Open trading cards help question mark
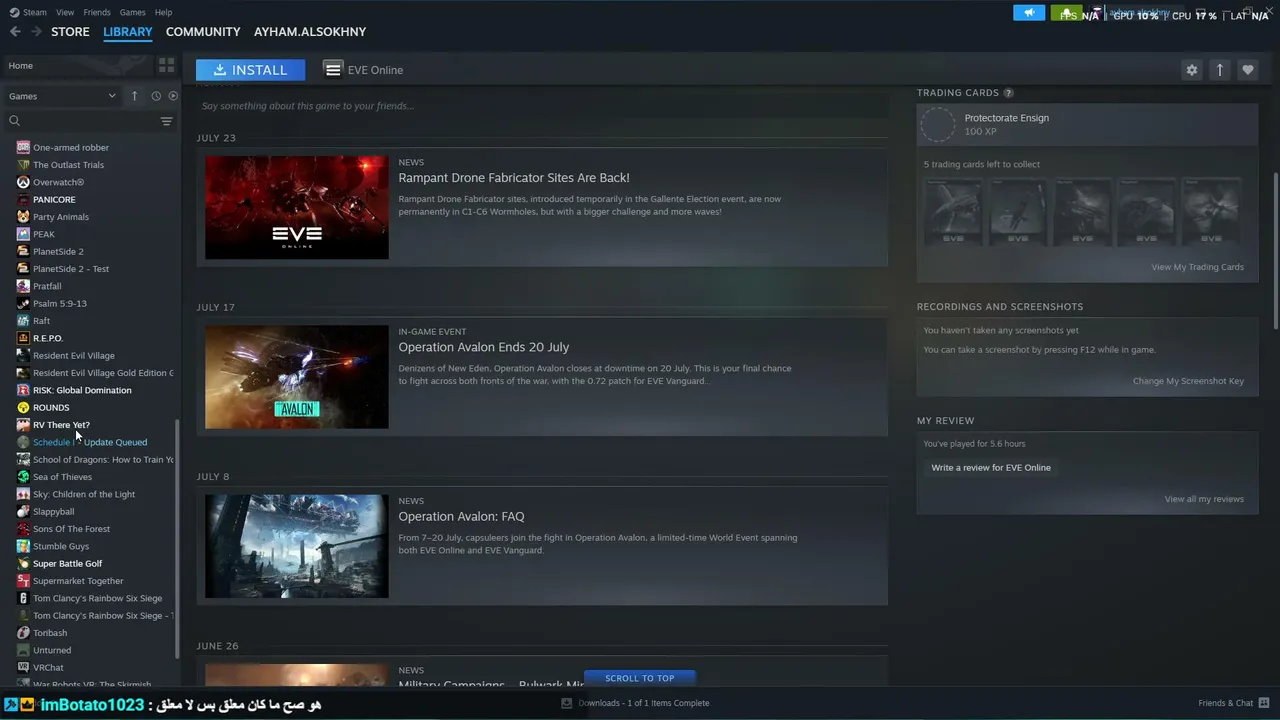Viewport: 1280px width, 720px height. 1008,93
